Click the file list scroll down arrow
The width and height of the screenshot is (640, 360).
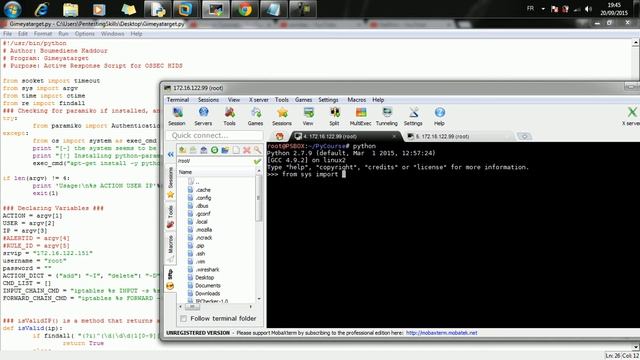coord(258,299)
